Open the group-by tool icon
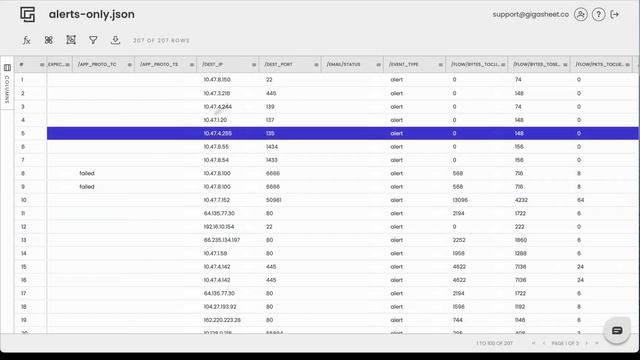Viewport: 640px width, 360px height. pos(49,40)
